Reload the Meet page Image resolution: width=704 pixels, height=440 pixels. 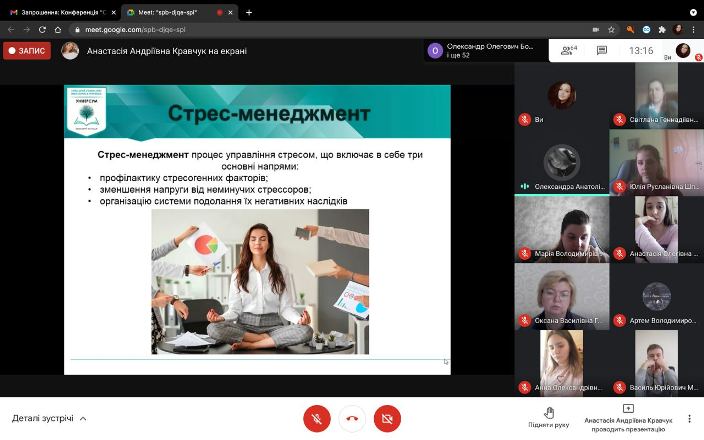click(x=42, y=30)
